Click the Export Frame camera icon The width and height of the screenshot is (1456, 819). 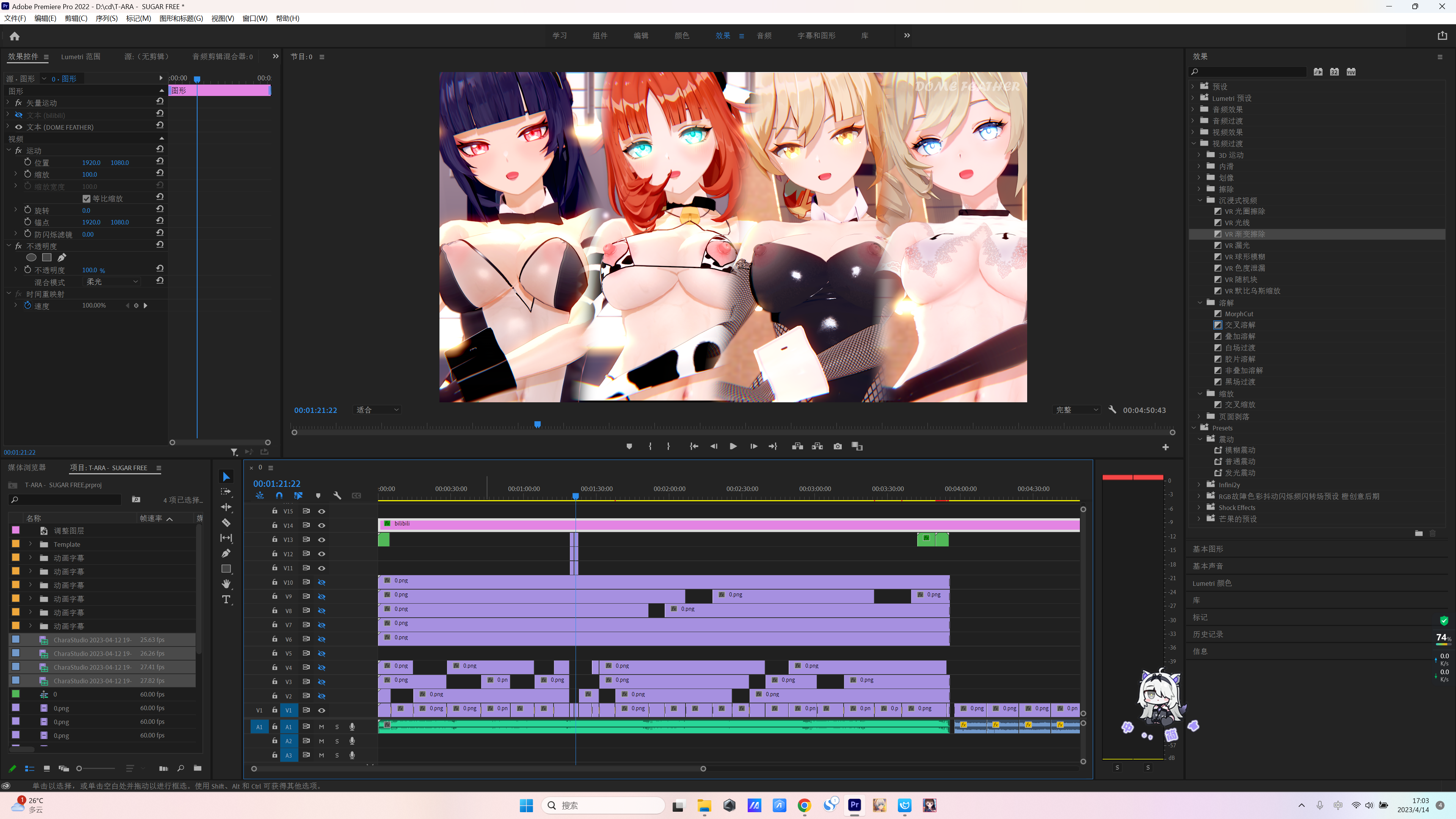pyautogui.click(x=838, y=447)
